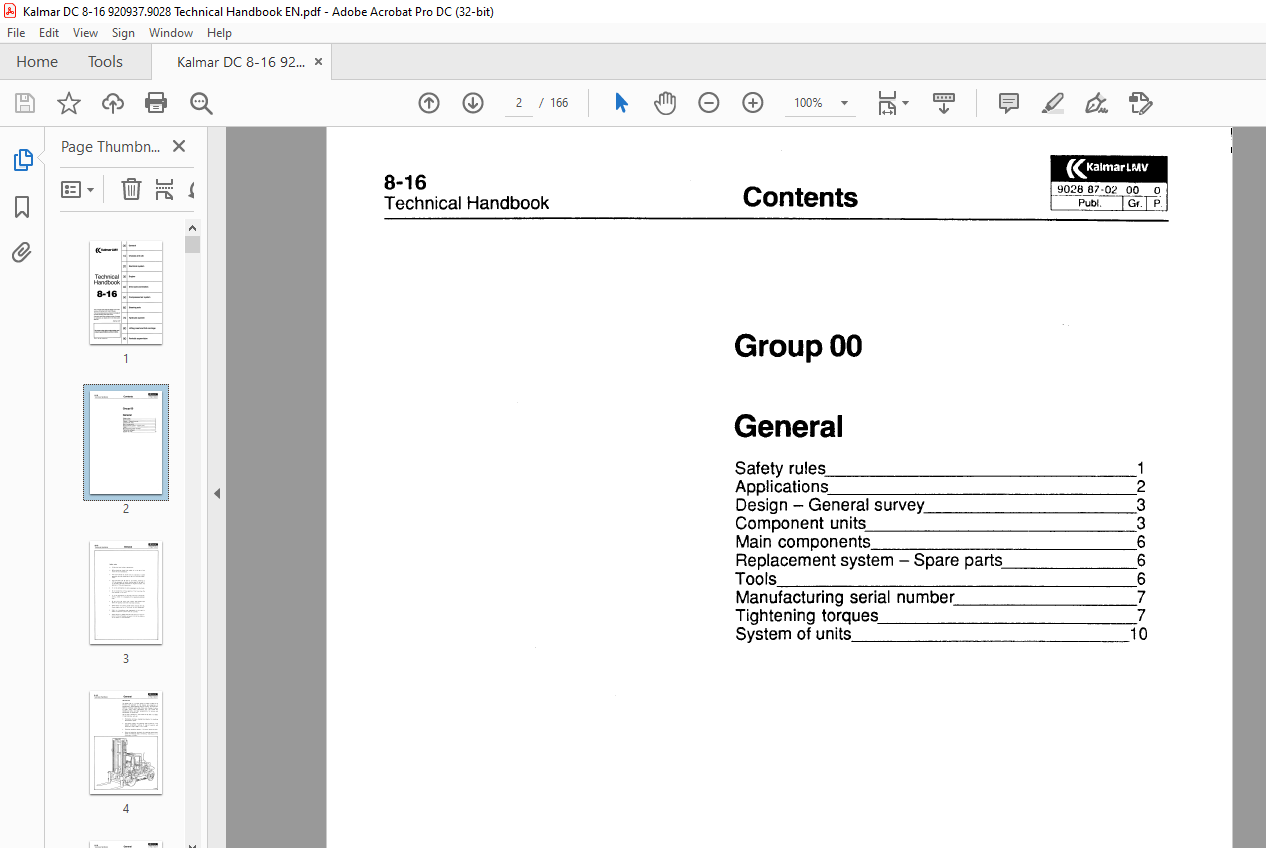1266x848 pixels.
Task: Select page 3 thumbnail
Action: click(126, 593)
